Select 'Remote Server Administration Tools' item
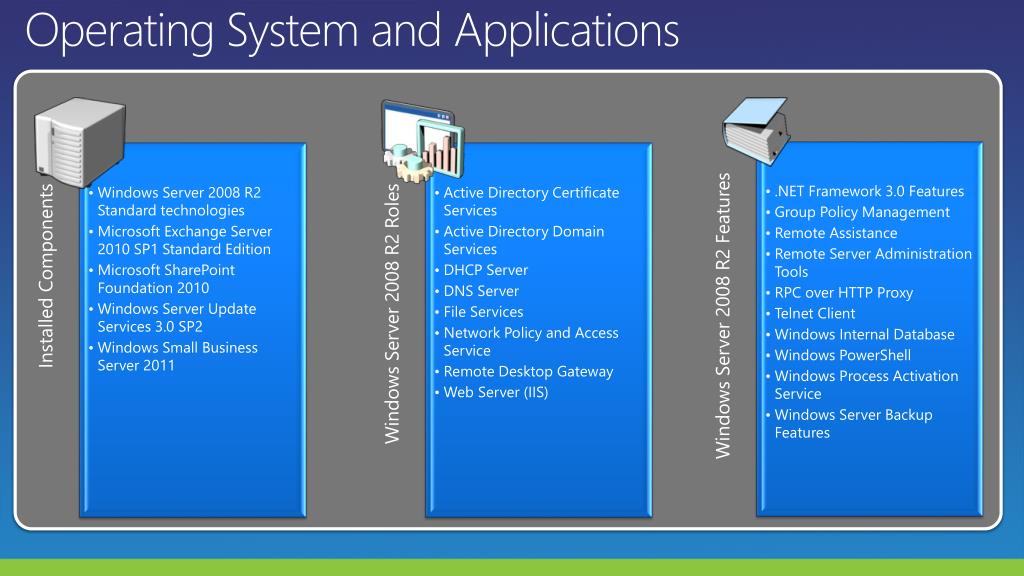Image resolution: width=1024 pixels, height=576 pixels. point(873,263)
